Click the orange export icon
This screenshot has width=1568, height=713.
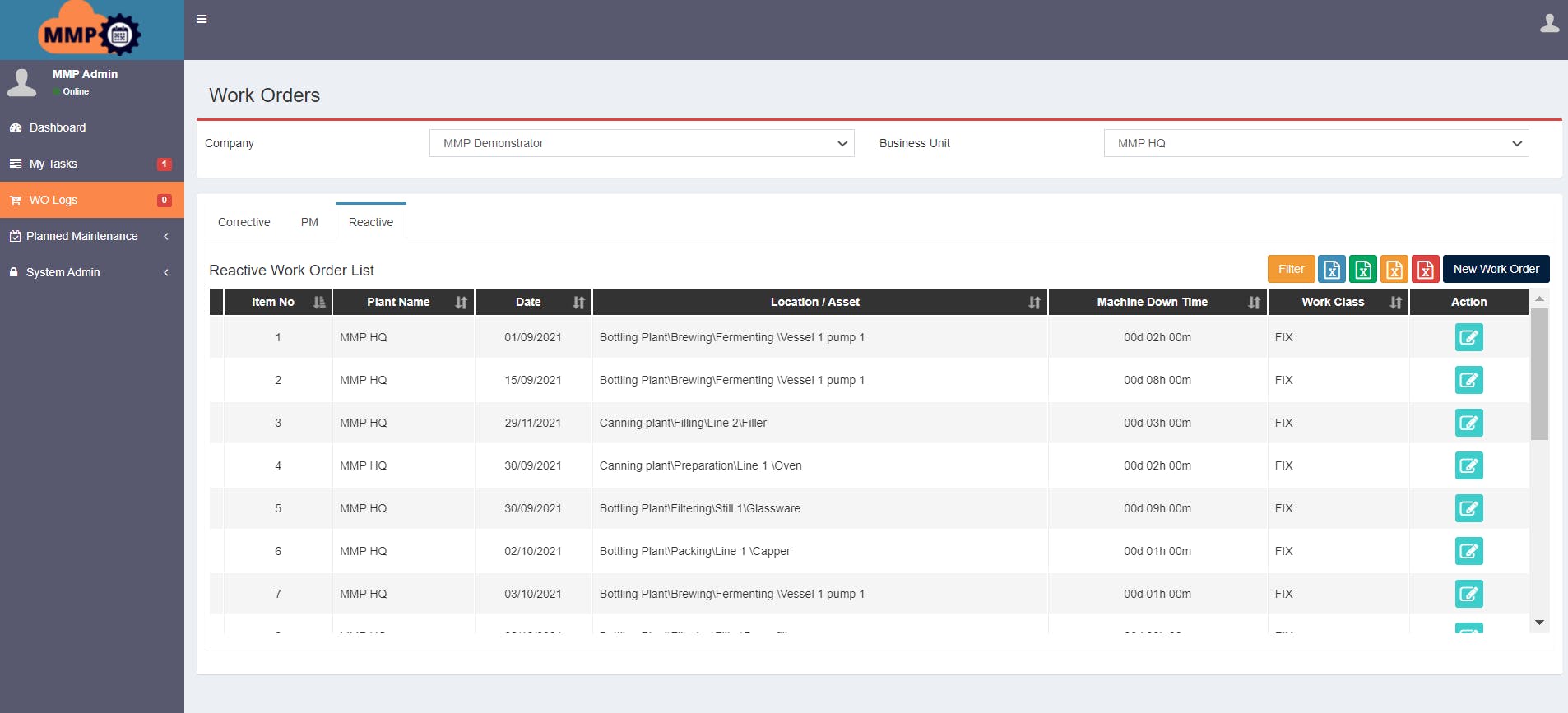point(1394,269)
